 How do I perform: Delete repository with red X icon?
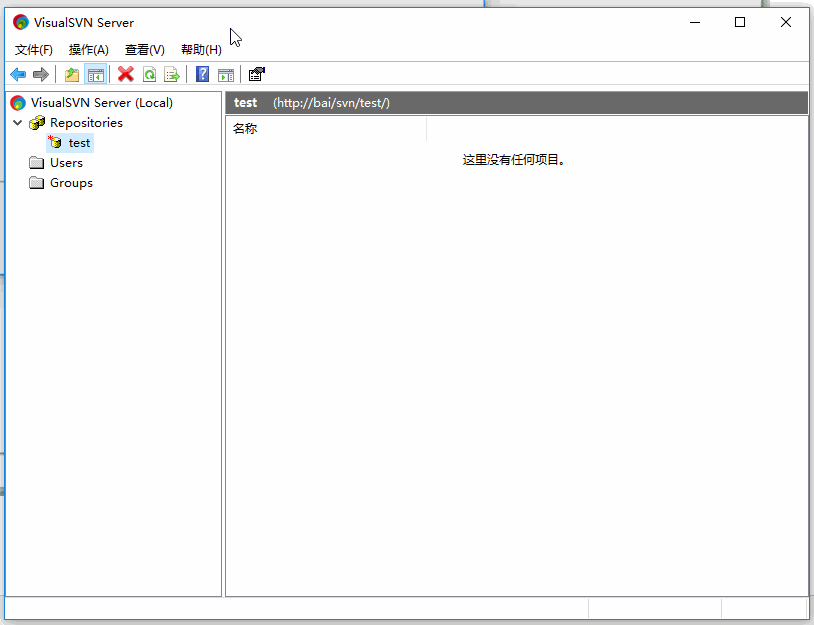[126, 74]
